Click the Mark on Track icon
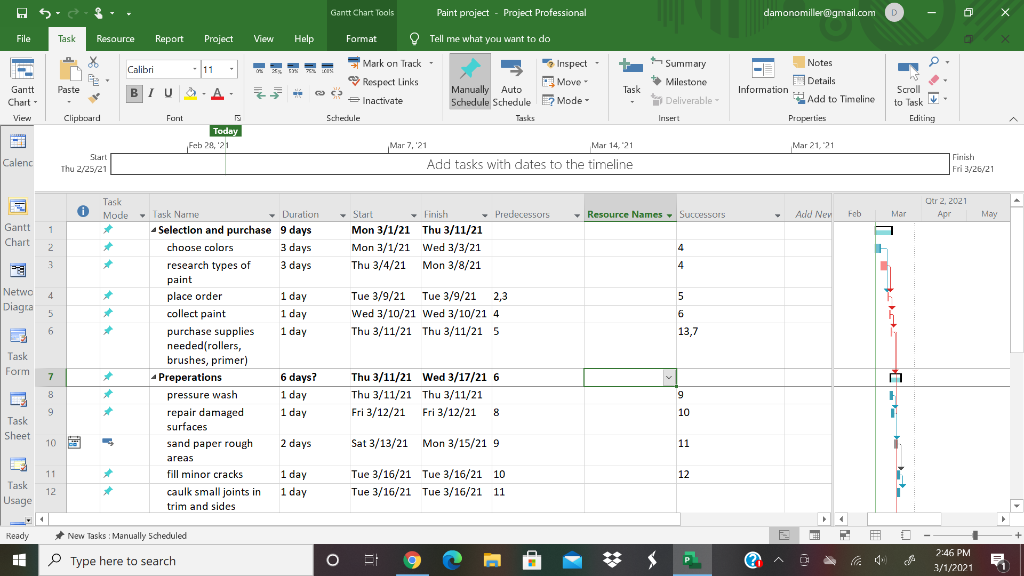 [x=357, y=62]
